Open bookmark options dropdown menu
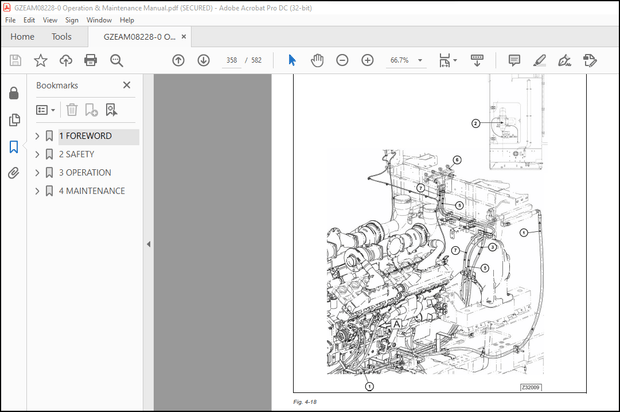 click(x=45, y=110)
